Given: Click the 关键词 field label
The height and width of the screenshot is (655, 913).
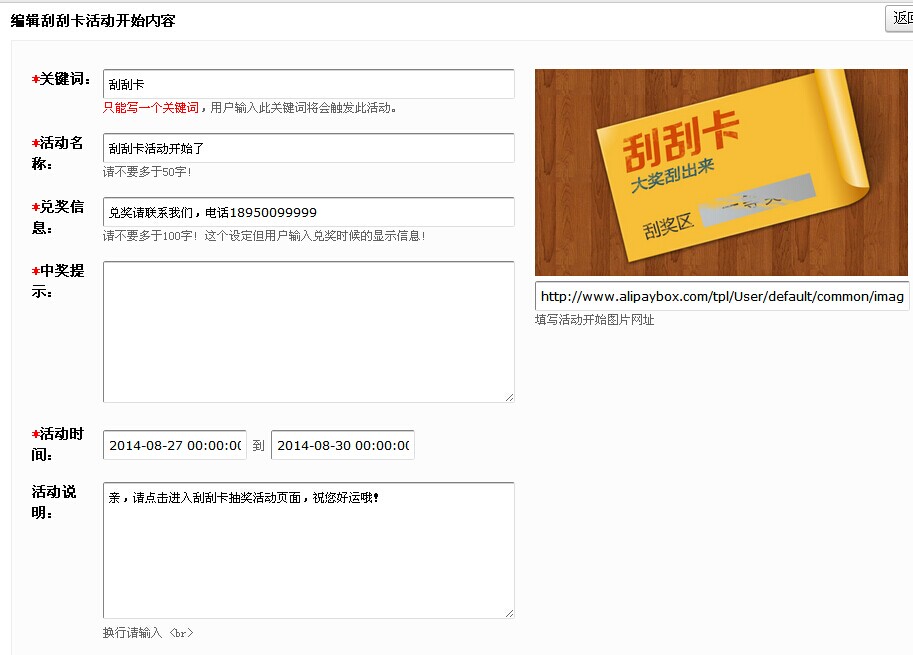Looking at the screenshot, I should (64, 79).
